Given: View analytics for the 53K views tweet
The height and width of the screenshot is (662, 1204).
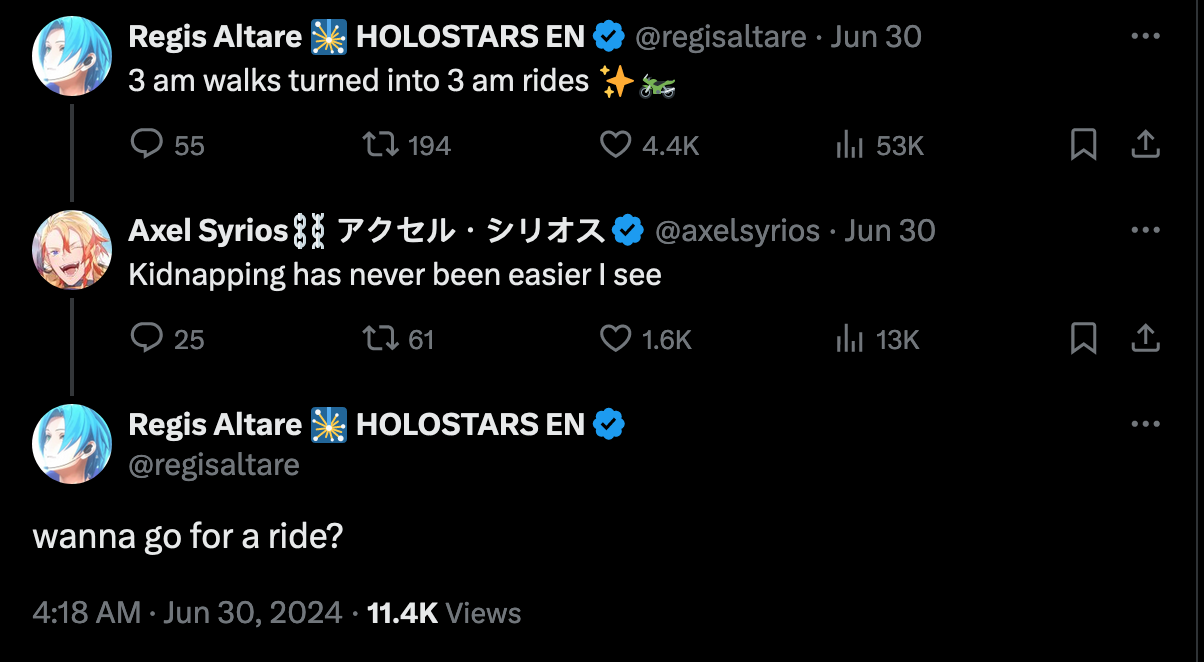Looking at the screenshot, I should click(849, 146).
